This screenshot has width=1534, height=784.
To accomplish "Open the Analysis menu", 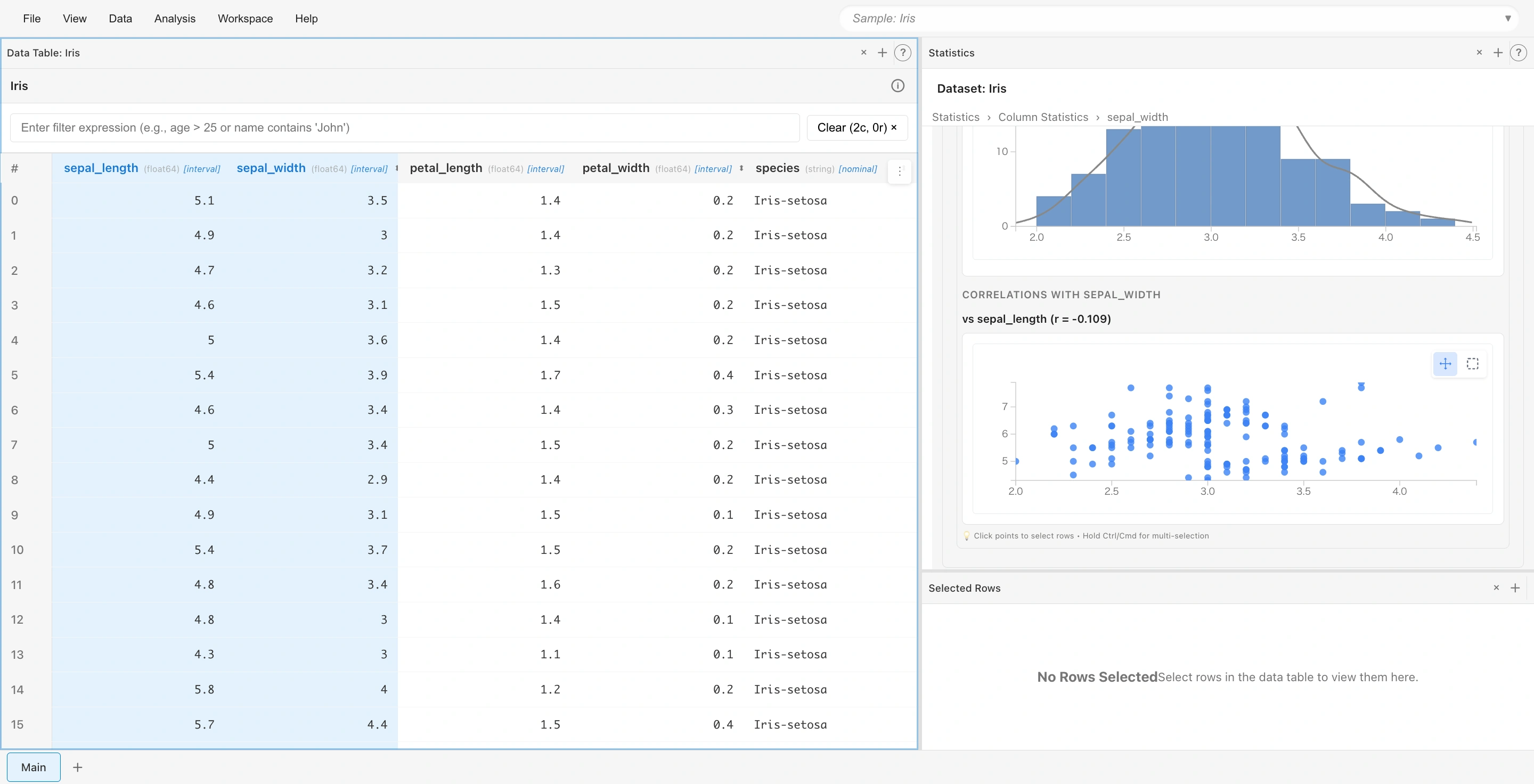I will pyautogui.click(x=175, y=19).
